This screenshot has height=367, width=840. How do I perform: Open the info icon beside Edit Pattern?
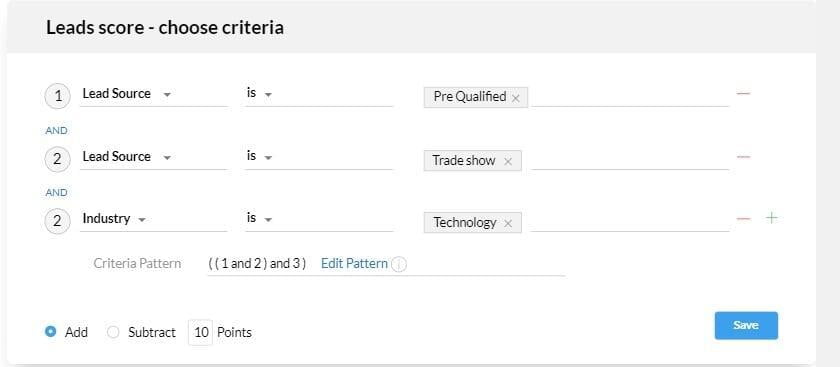coord(398,264)
